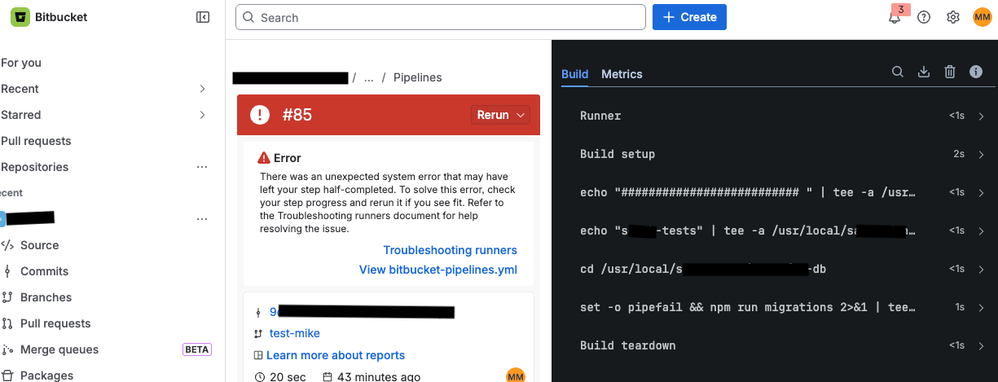The image size is (998, 382).
Task: Open Commits in the repository menu
Action: 45,271
